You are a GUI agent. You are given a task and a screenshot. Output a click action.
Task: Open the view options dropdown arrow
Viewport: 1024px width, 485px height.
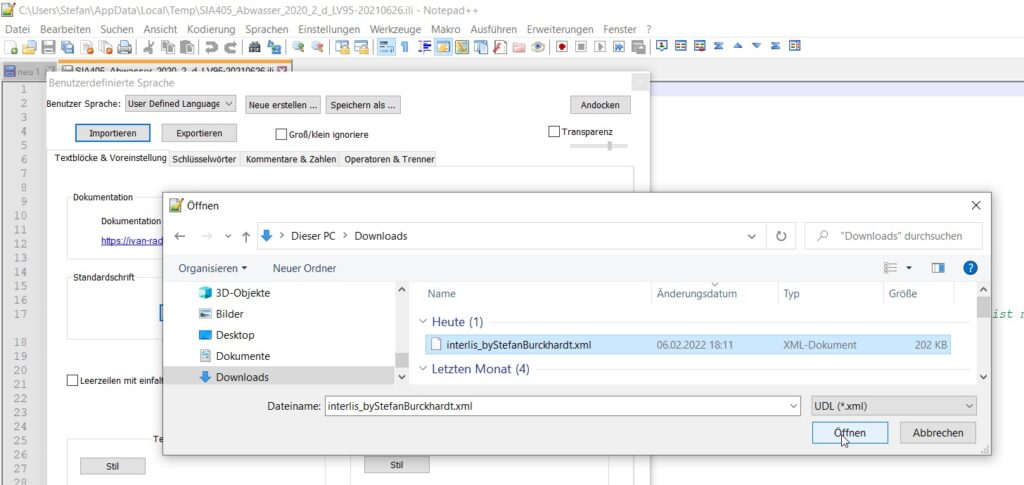(x=908, y=268)
